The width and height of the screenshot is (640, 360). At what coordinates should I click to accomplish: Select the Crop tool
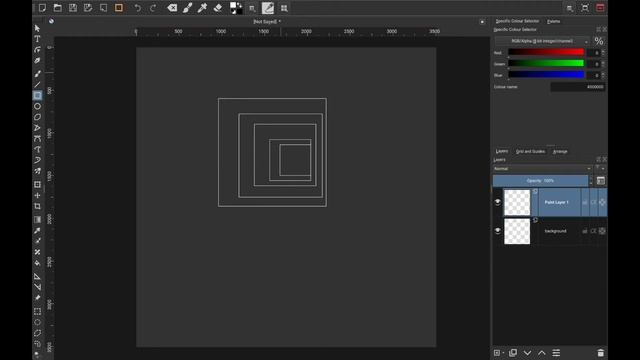(37, 206)
